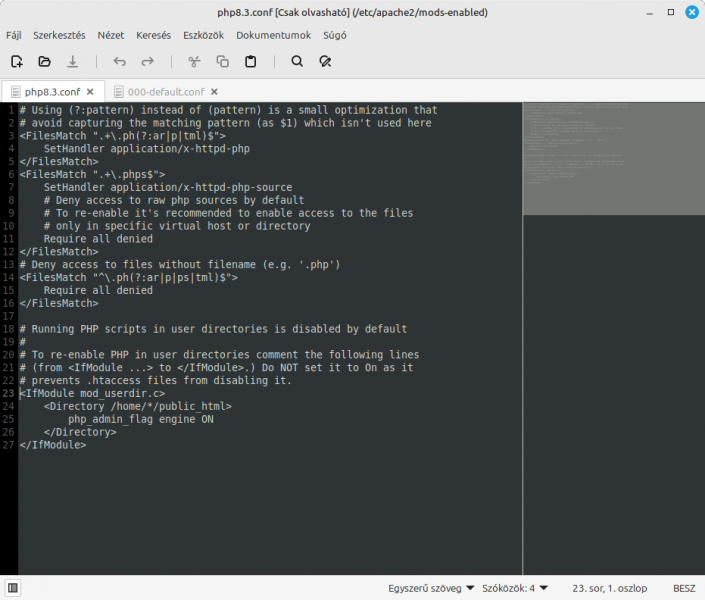Image resolution: width=705 pixels, height=600 pixels.
Task: Click line 'Require all denied' at line 11
Action: (98, 239)
